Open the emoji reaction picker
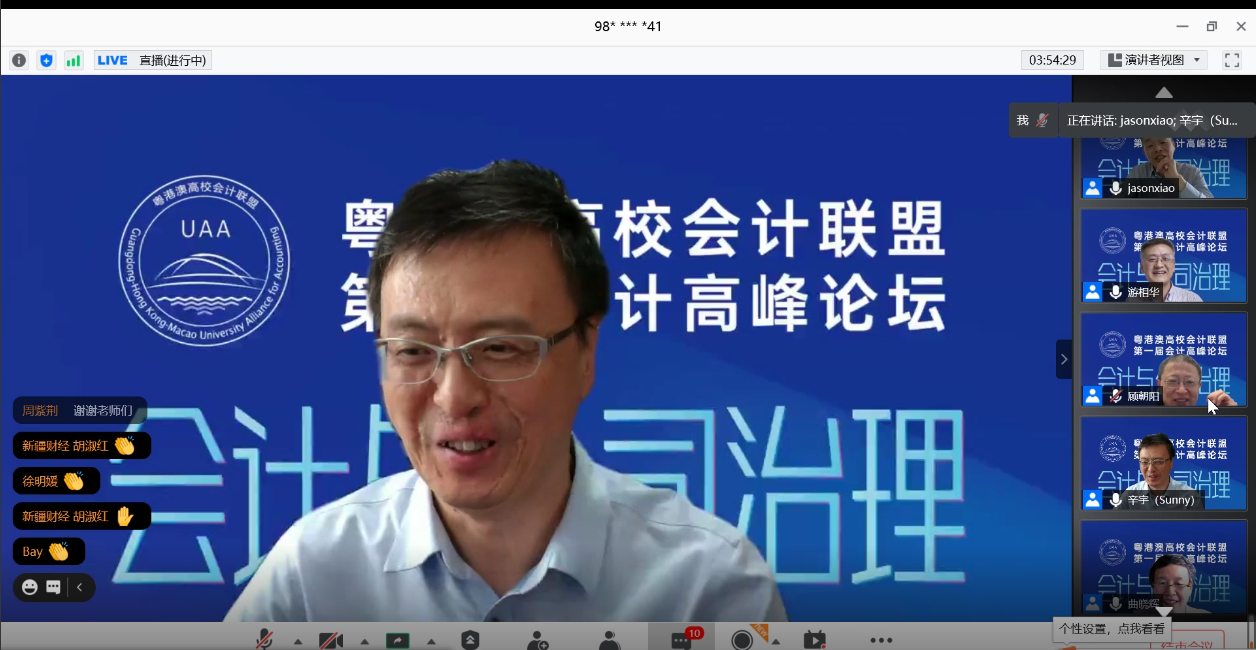Image resolution: width=1256 pixels, height=650 pixels. (x=29, y=587)
